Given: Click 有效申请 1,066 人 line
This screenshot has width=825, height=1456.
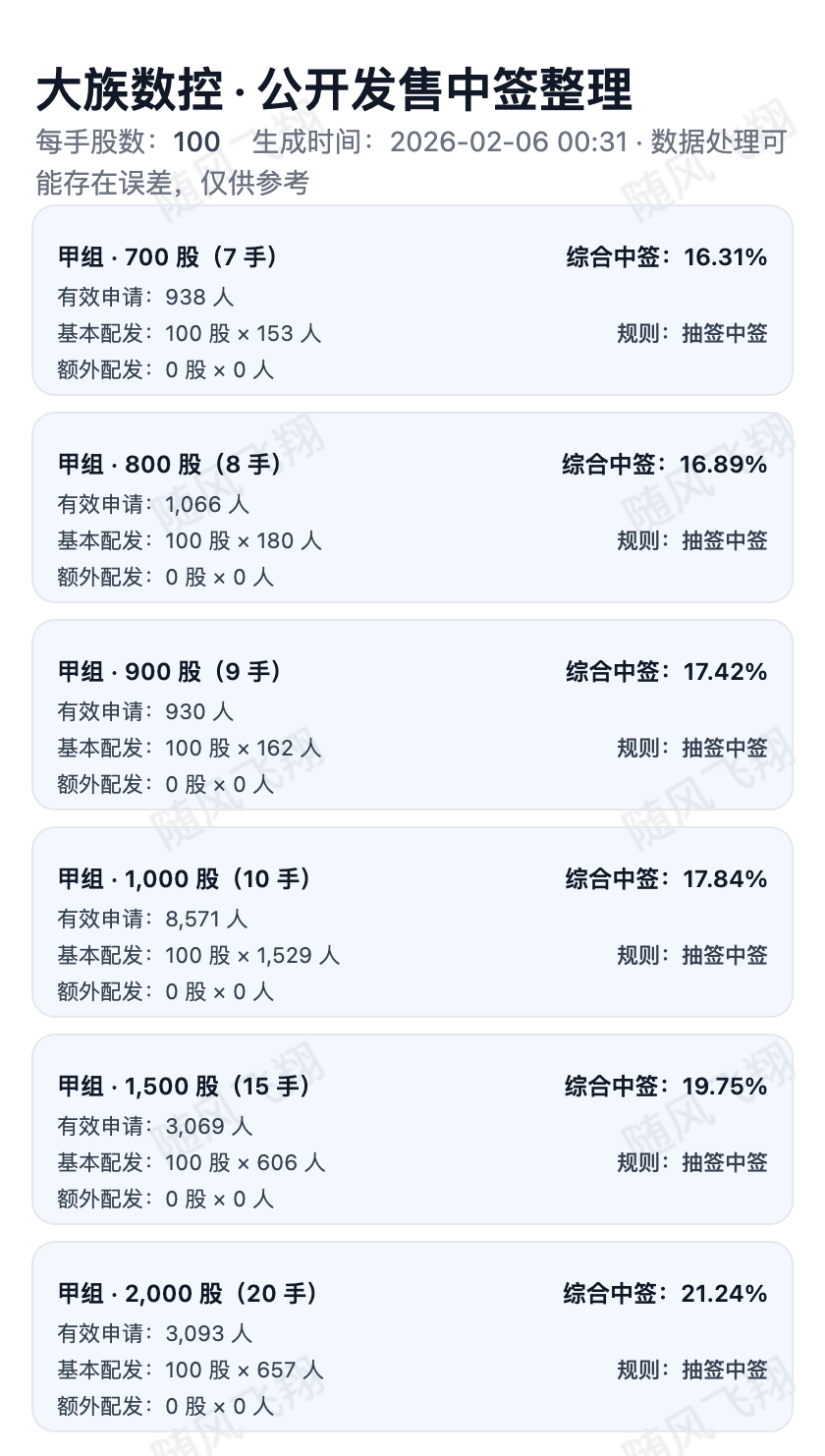Looking at the screenshot, I should pyautogui.click(x=153, y=504).
